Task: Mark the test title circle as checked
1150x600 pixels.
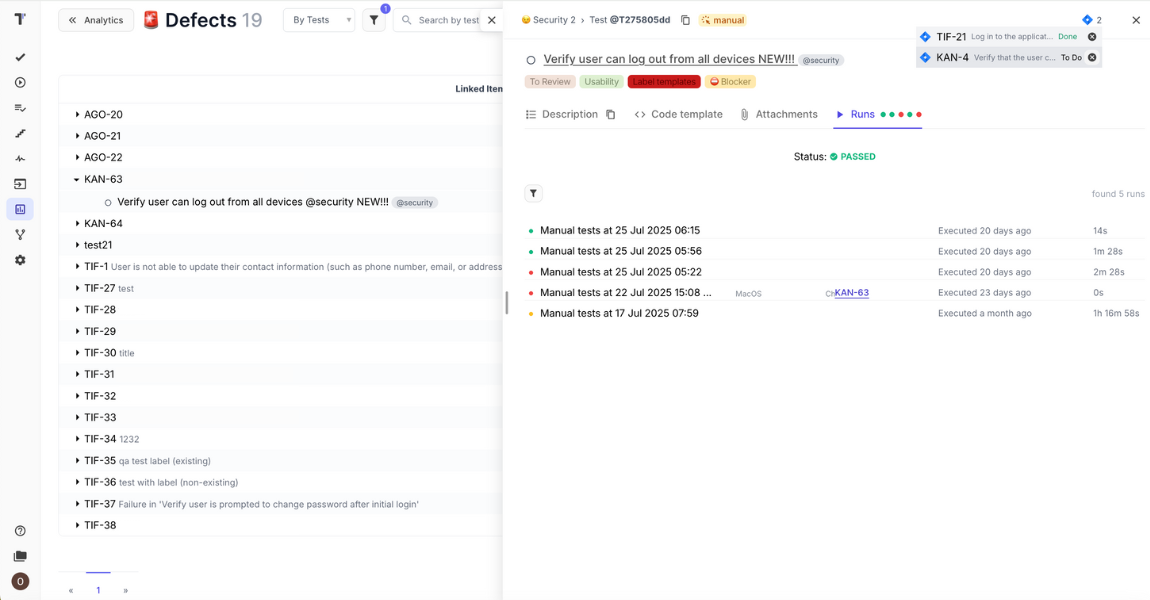Action: pyautogui.click(x=530, y=60)
